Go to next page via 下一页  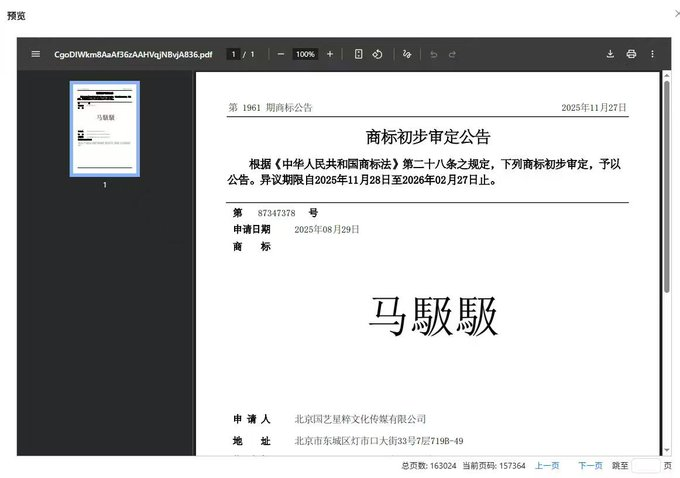point(590,465)
